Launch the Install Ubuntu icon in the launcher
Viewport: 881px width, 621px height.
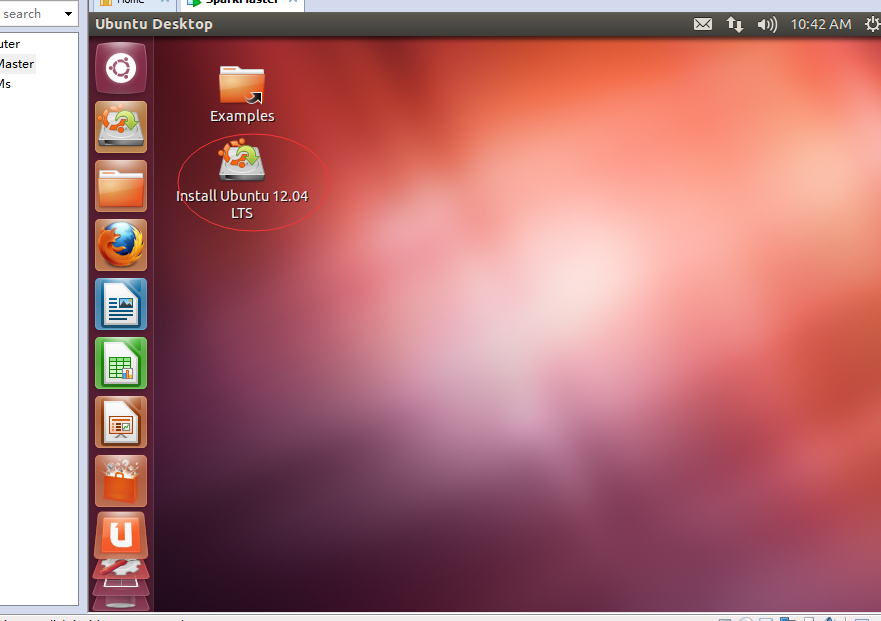121,127
